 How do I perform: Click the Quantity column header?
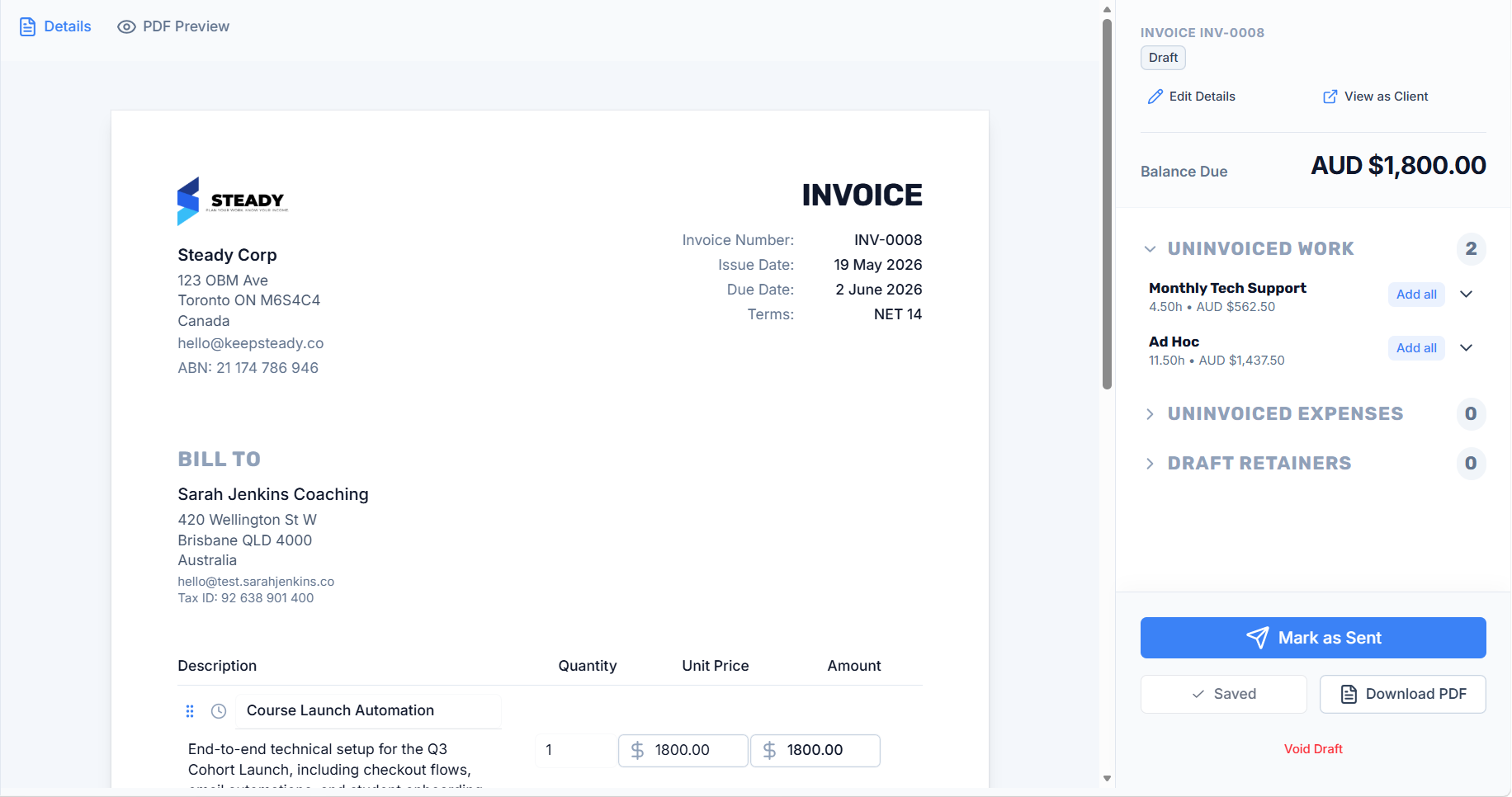click(x=588, y=666)
